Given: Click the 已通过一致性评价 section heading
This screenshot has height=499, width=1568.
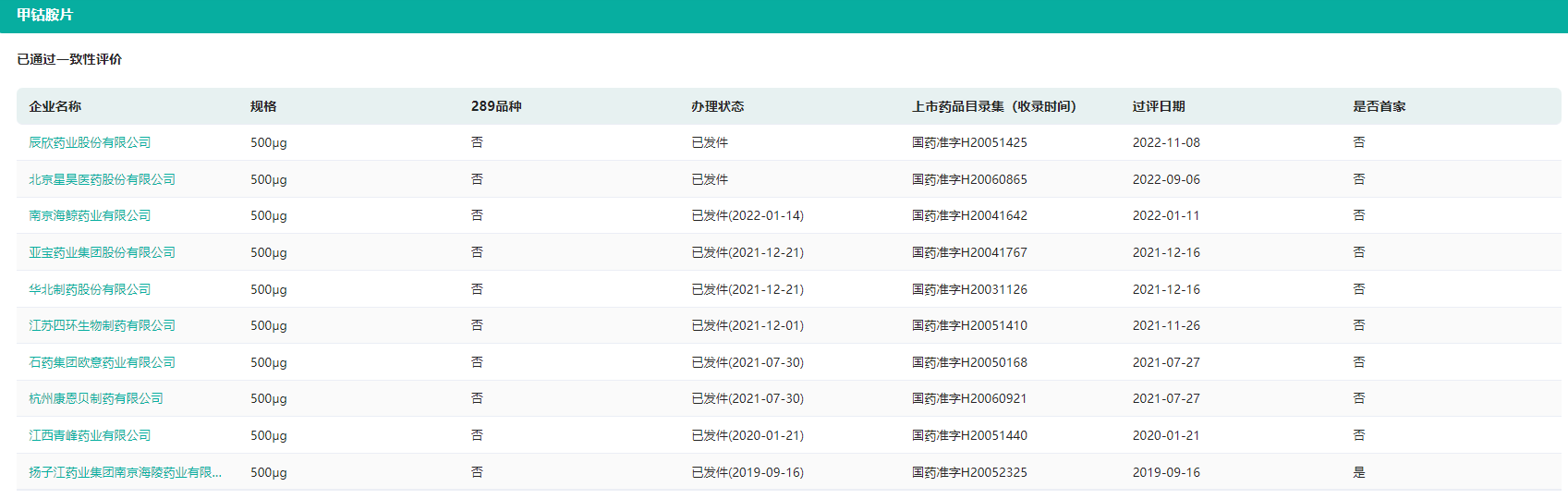Looking at the screenshot, I should tap(69, 59).
